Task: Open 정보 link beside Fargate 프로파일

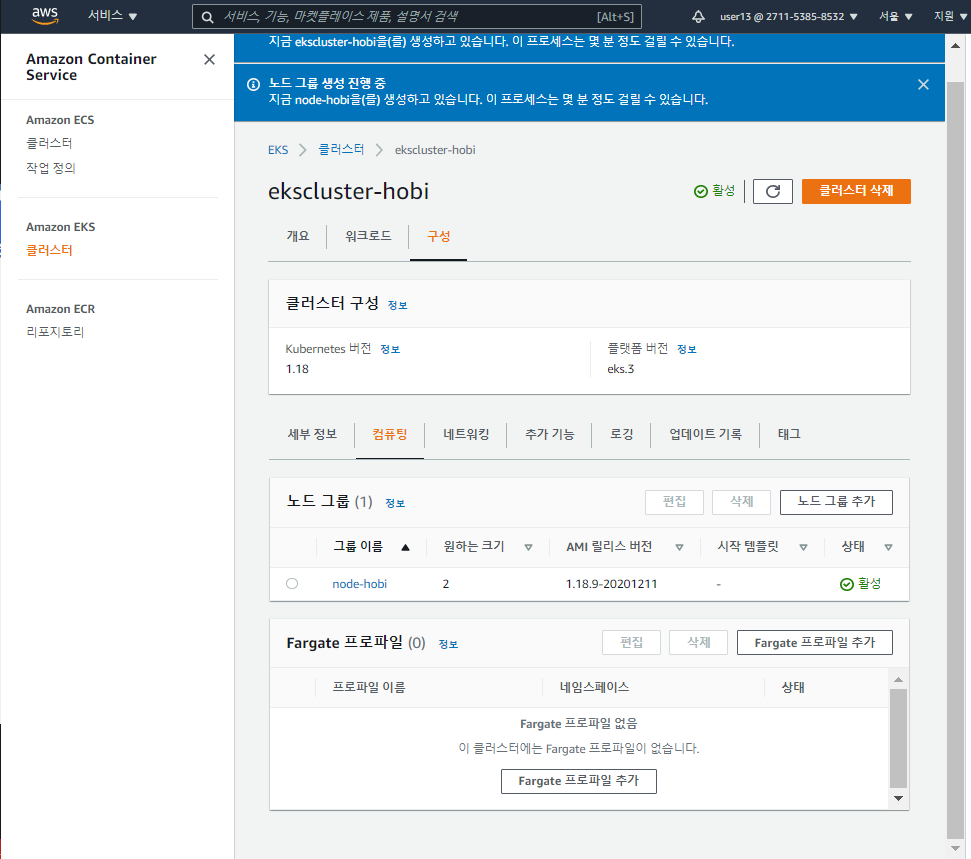Action: pos(448,645)
